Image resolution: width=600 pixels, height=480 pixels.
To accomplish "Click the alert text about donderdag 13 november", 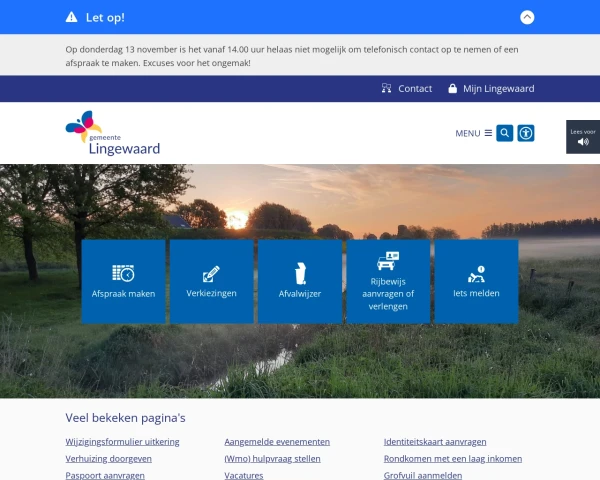I will pos(292,56).
